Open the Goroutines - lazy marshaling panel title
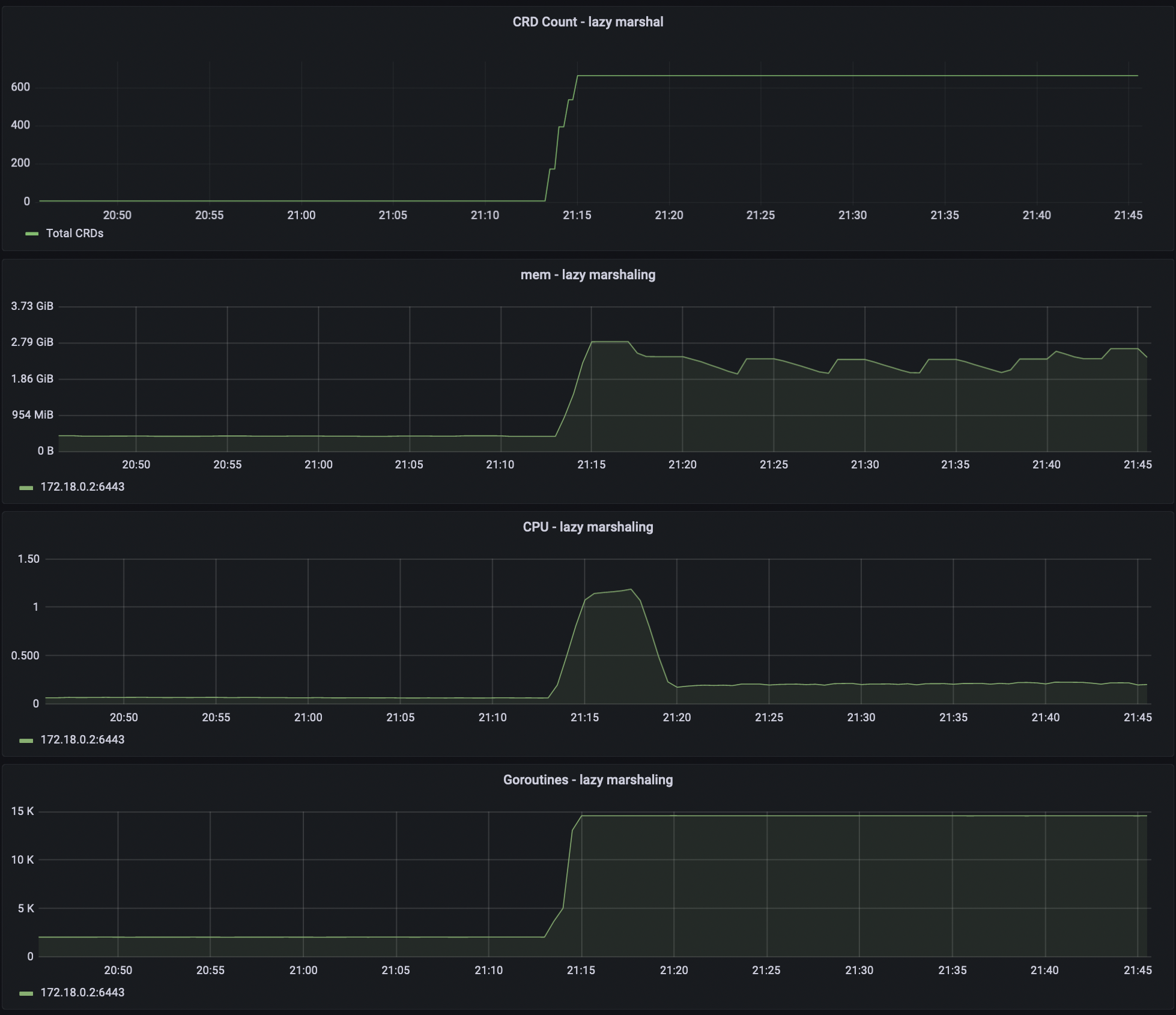1176x1015 pixels. (587, 780)
